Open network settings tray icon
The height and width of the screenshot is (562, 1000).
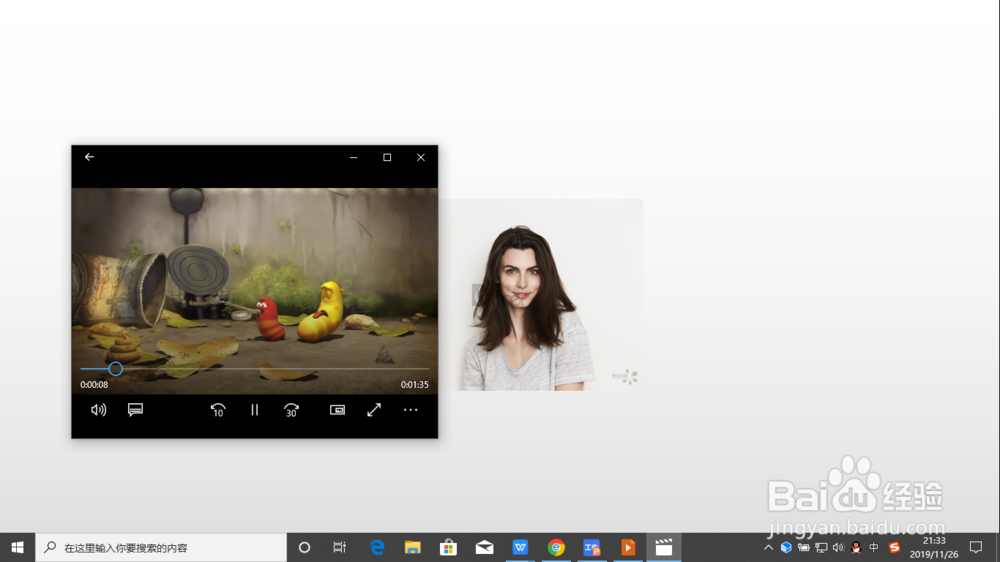pyautogui.click(x=821, y=547)
